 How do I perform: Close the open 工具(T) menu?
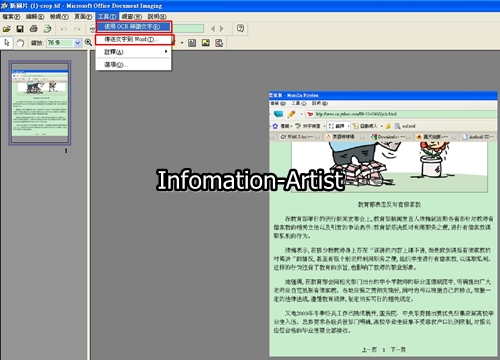coord(107,17)
